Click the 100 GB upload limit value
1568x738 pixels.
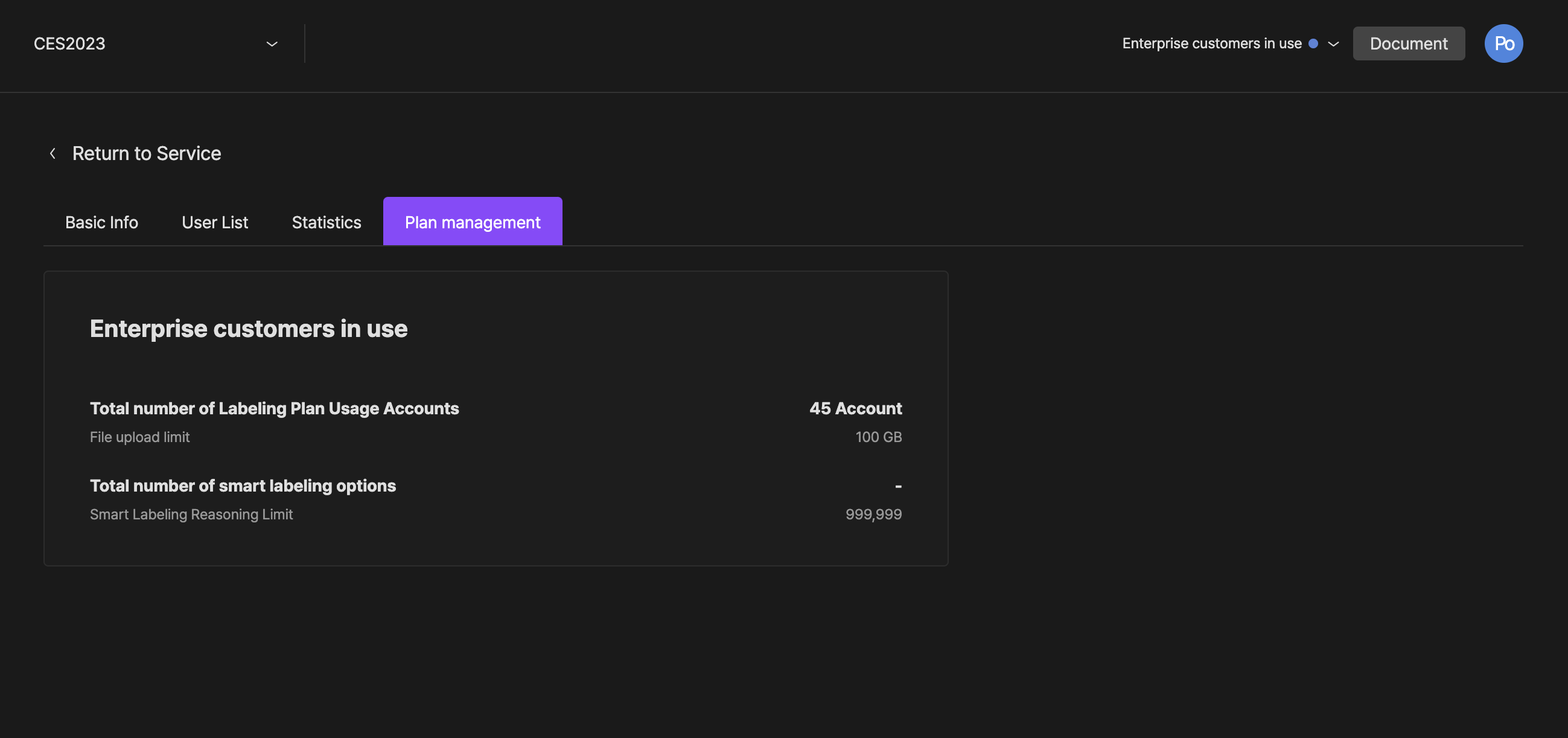[x=878, y=437]
